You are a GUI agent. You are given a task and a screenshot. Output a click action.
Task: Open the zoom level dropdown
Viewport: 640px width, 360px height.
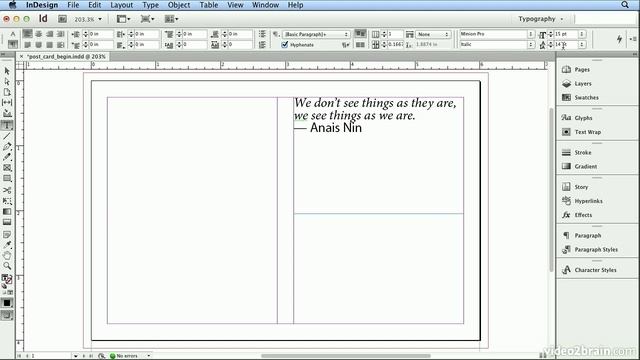click(100, 19)
